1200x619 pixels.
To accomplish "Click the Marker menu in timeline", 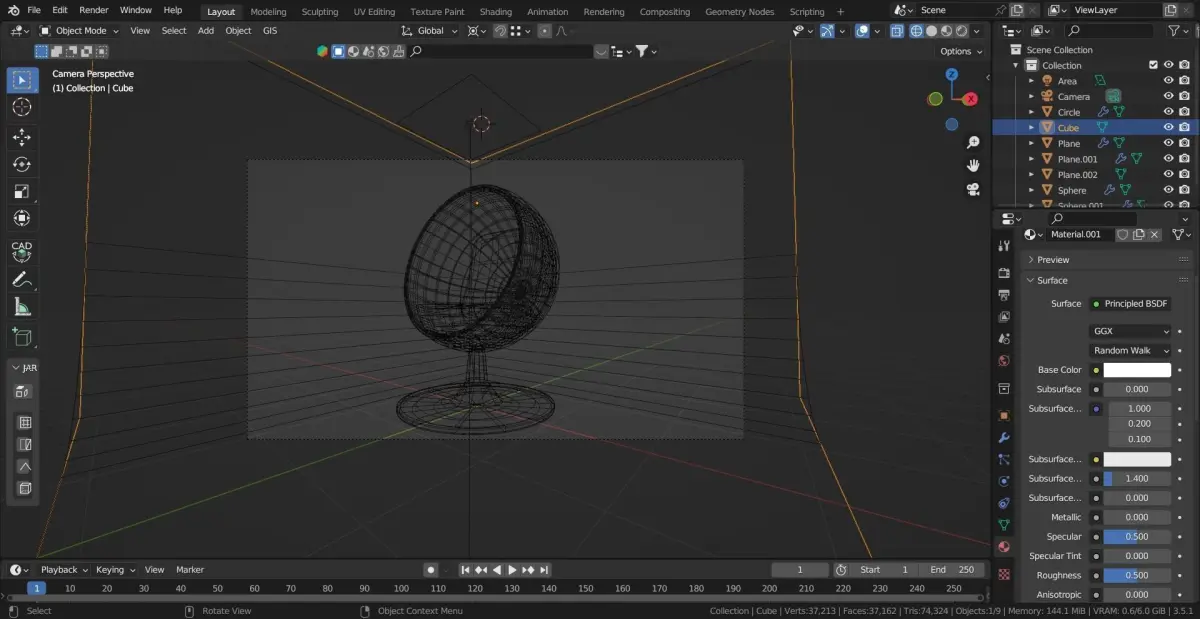I will click(190, 570).
